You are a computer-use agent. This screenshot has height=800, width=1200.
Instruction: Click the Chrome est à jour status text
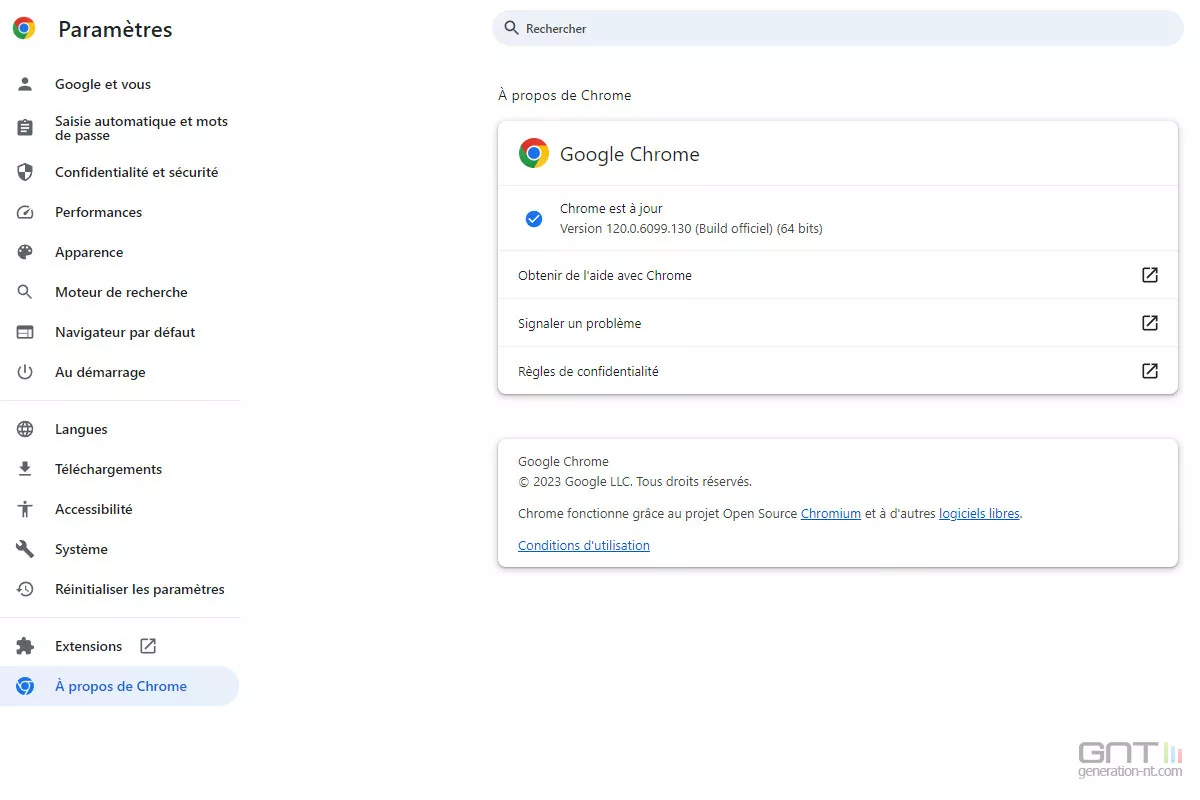click(611, 209)
